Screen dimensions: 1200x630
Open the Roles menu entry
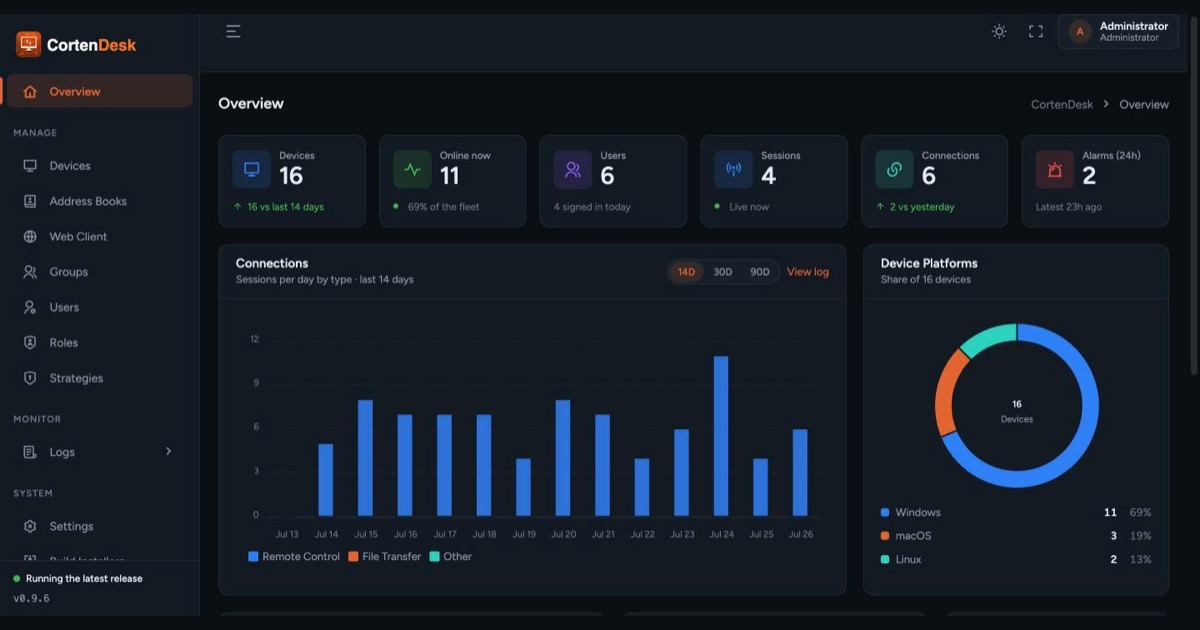point(97,343)
